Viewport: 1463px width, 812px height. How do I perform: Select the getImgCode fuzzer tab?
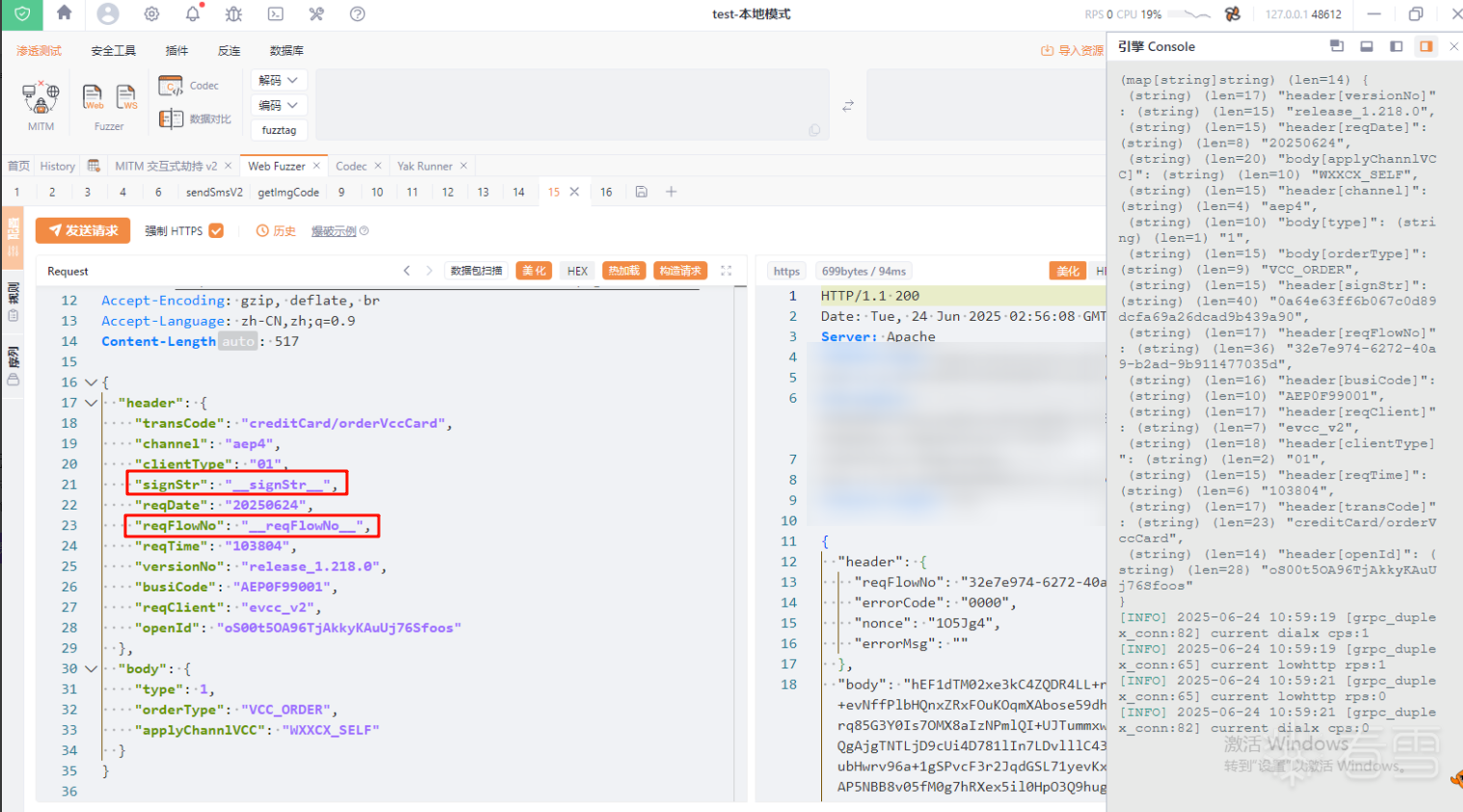coord(288,192)
